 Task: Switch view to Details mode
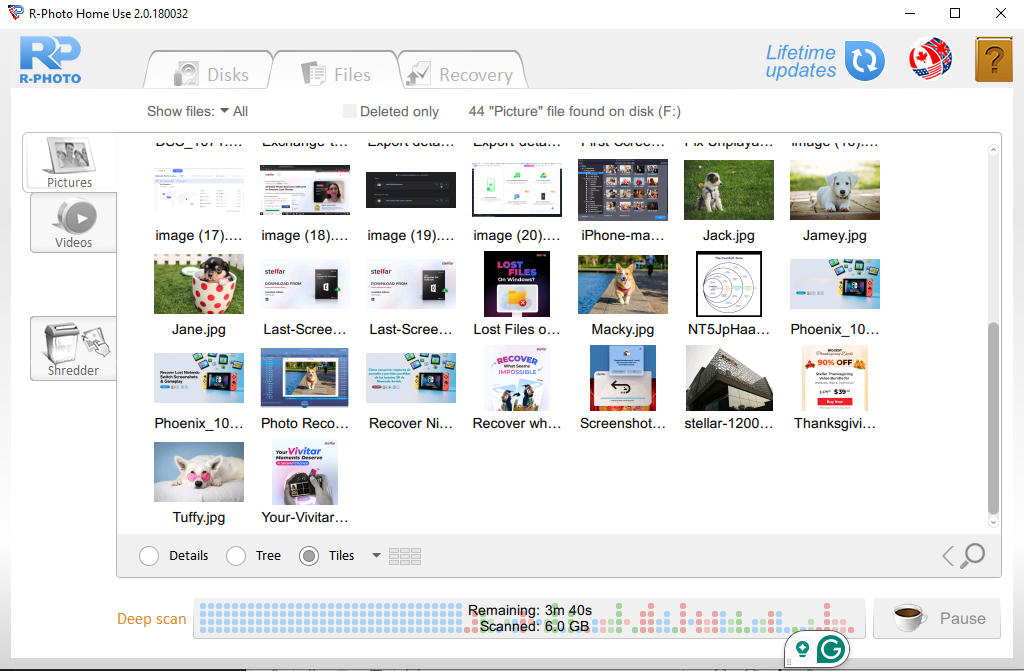point(150,555)
